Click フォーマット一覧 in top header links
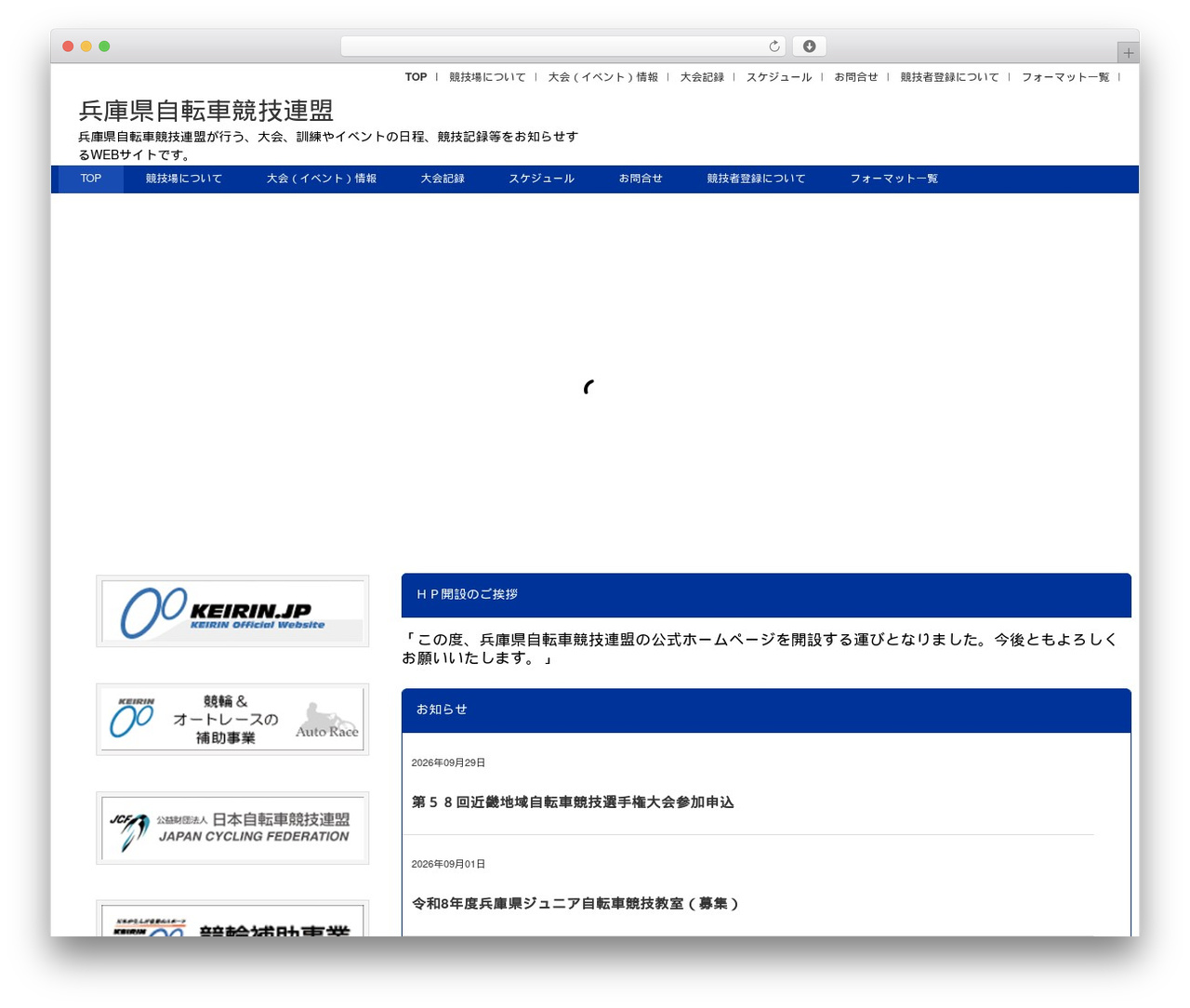 [x=1065, y=77]
